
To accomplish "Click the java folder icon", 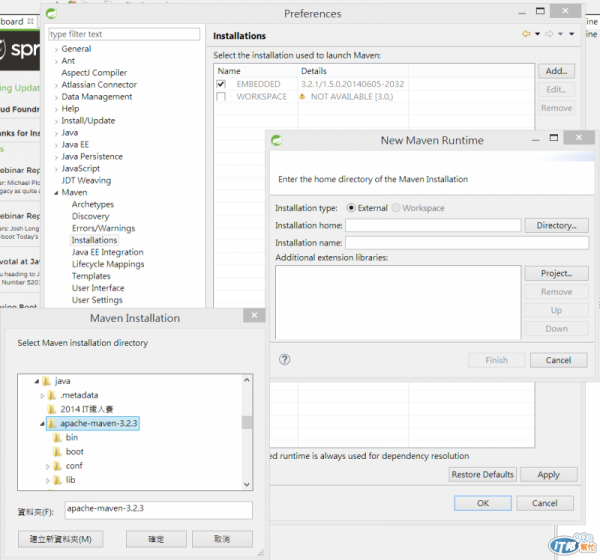I will coord(46,381).
